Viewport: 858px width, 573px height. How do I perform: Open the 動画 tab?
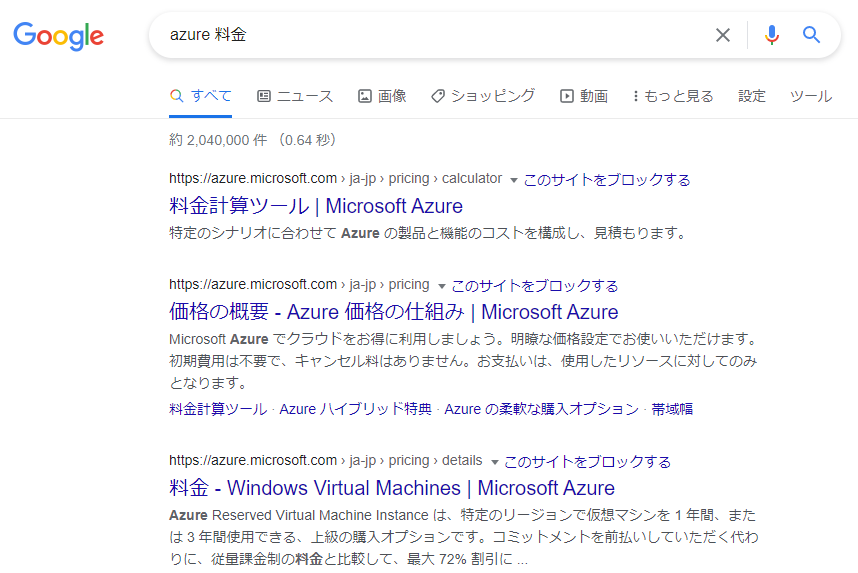click(584, 96)
